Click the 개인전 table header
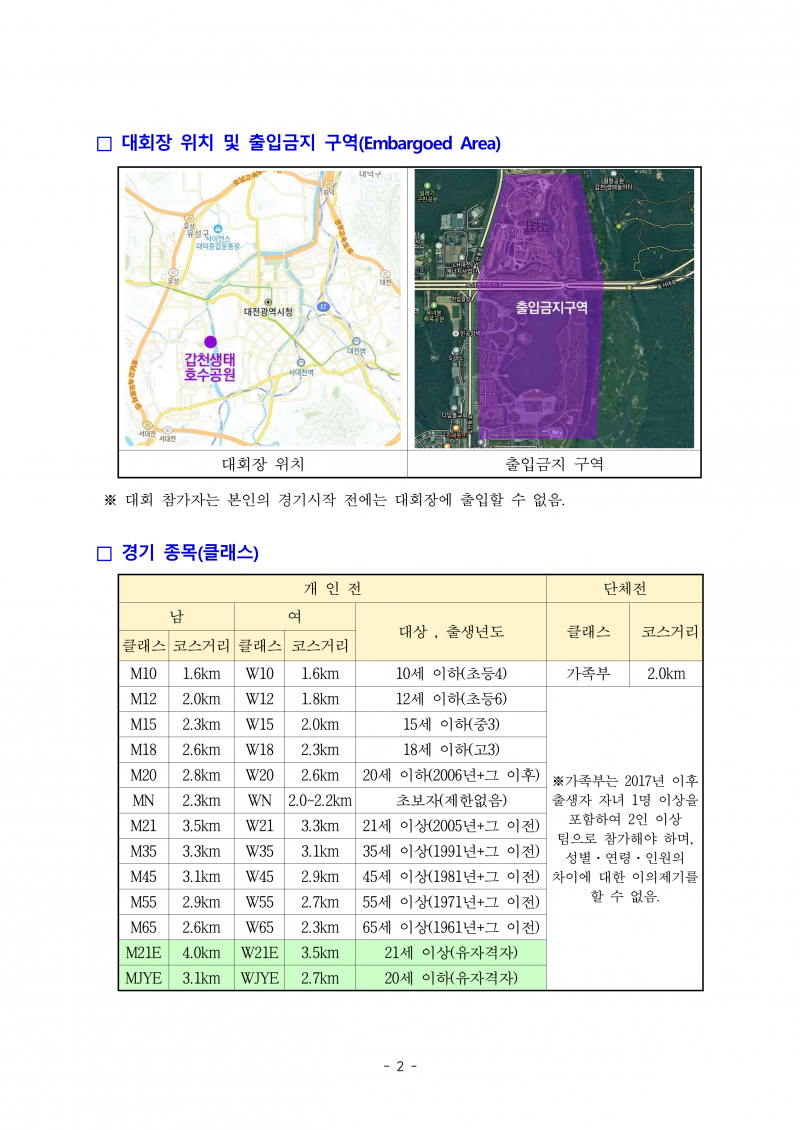This screenshot has width=800, height=1130. click(x=332, y=589)
